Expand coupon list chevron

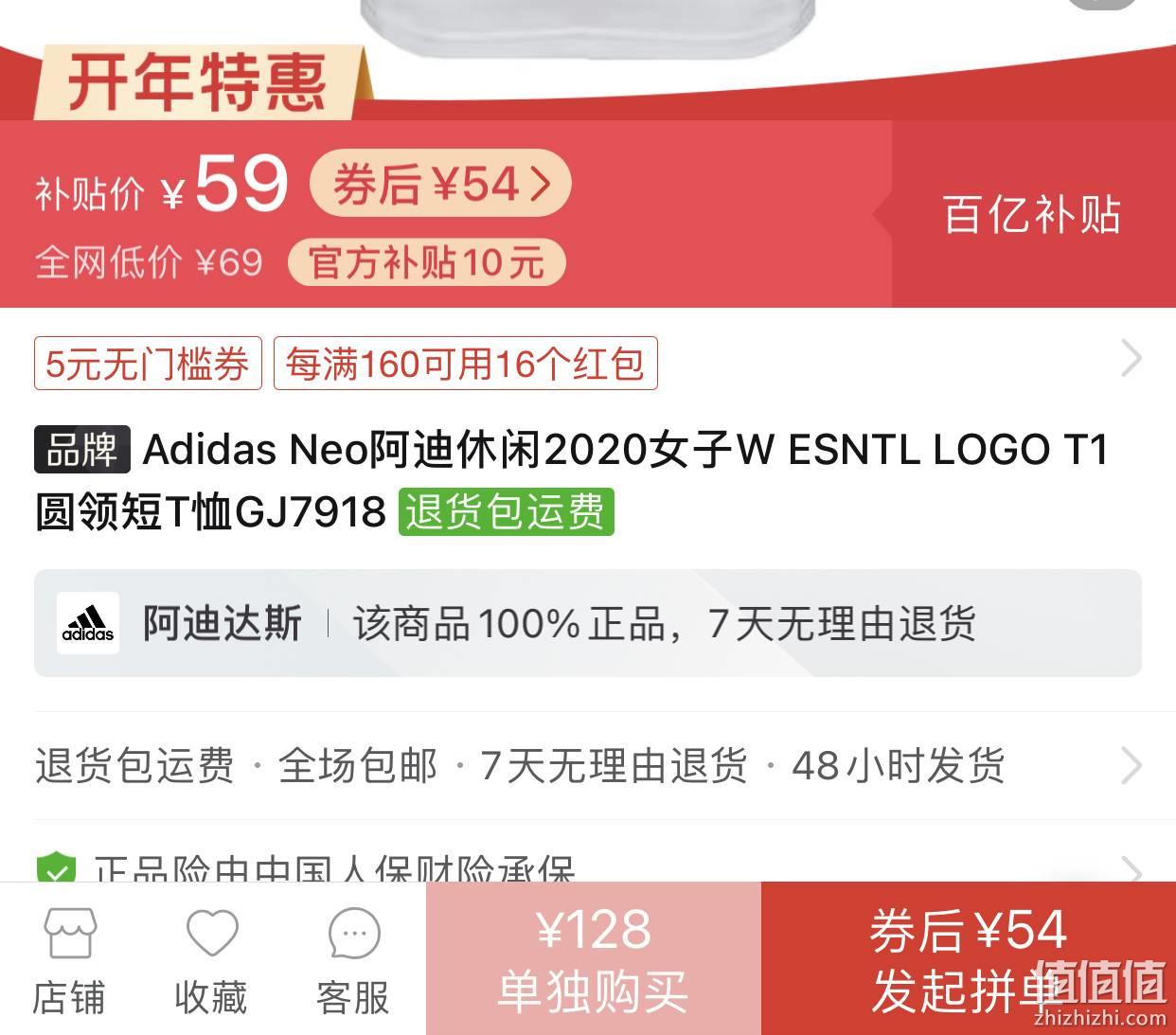[x=1131, y=358]
